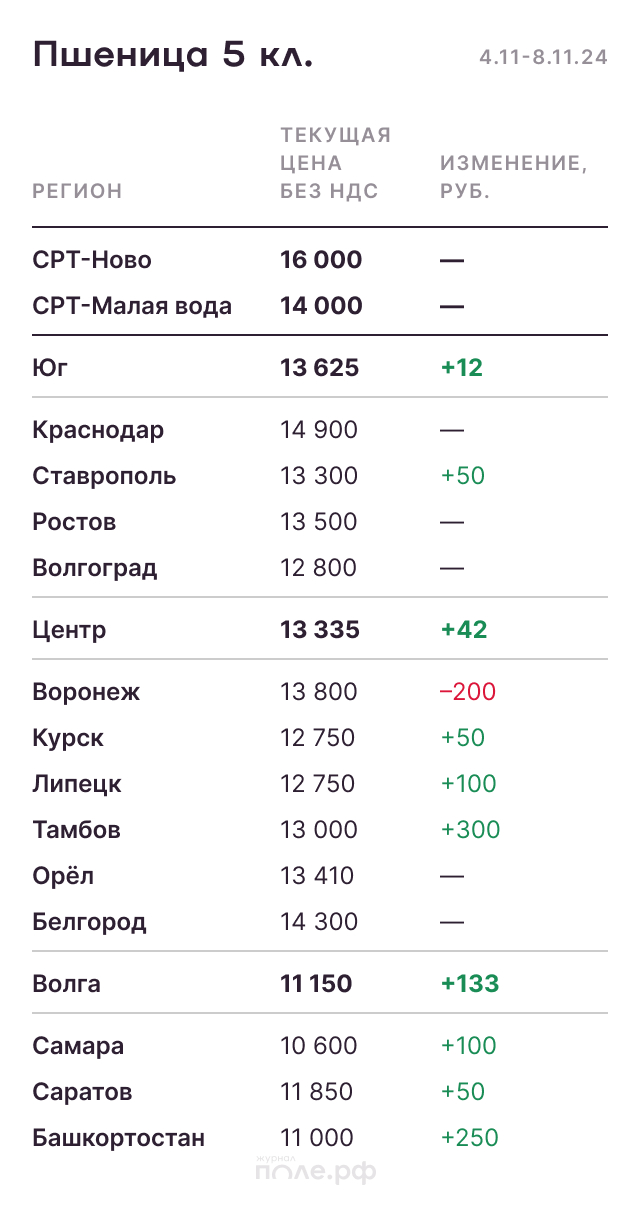The height and width of the screenshot is (1208, 640).
Task: Click the поле.рф watermark logo
Action: point(316,1170)
